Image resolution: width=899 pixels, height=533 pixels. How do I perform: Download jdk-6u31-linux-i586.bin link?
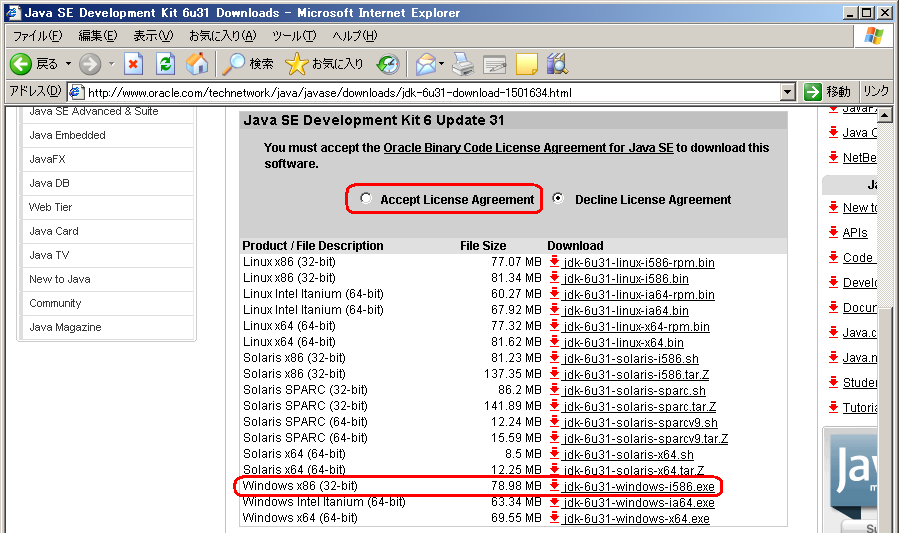(x=626, y=279)
